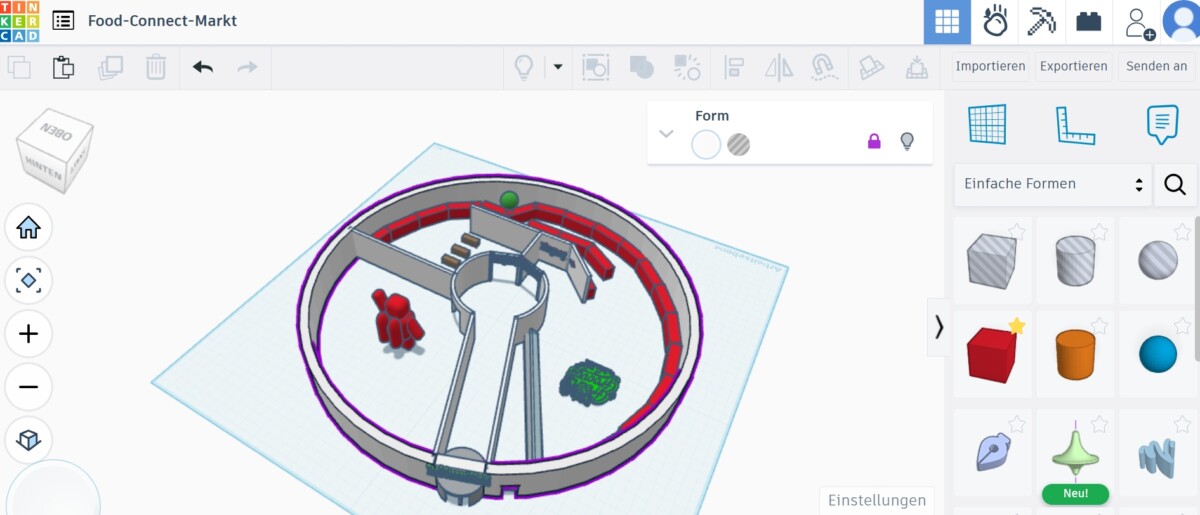Viewport: 1200px width, 515px height.
Task: Collapse the Form inspector panel
Action: 666,133
